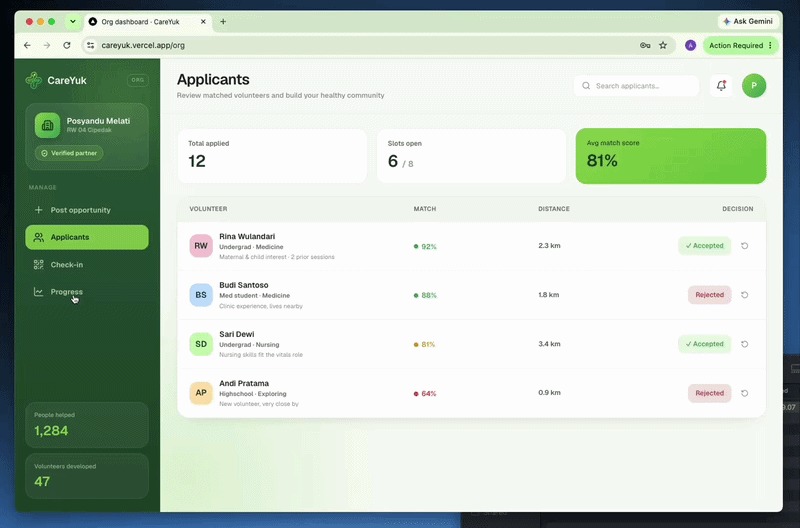Image resolution: width=800 pixels, height=528 pixels.
Task: Open the notifications bell
Action: point(721,86)
